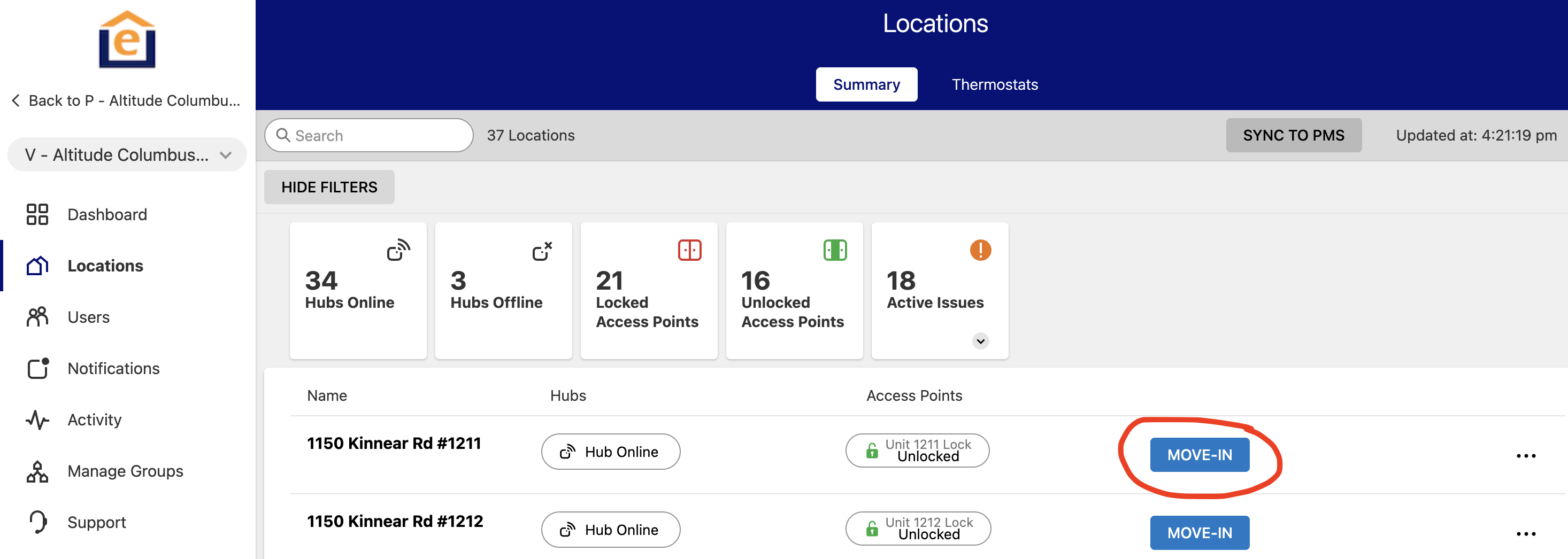Click the Hubs Offline icon on card
1568x559 pixels.
pyautogui.click(x=542, y=251)
